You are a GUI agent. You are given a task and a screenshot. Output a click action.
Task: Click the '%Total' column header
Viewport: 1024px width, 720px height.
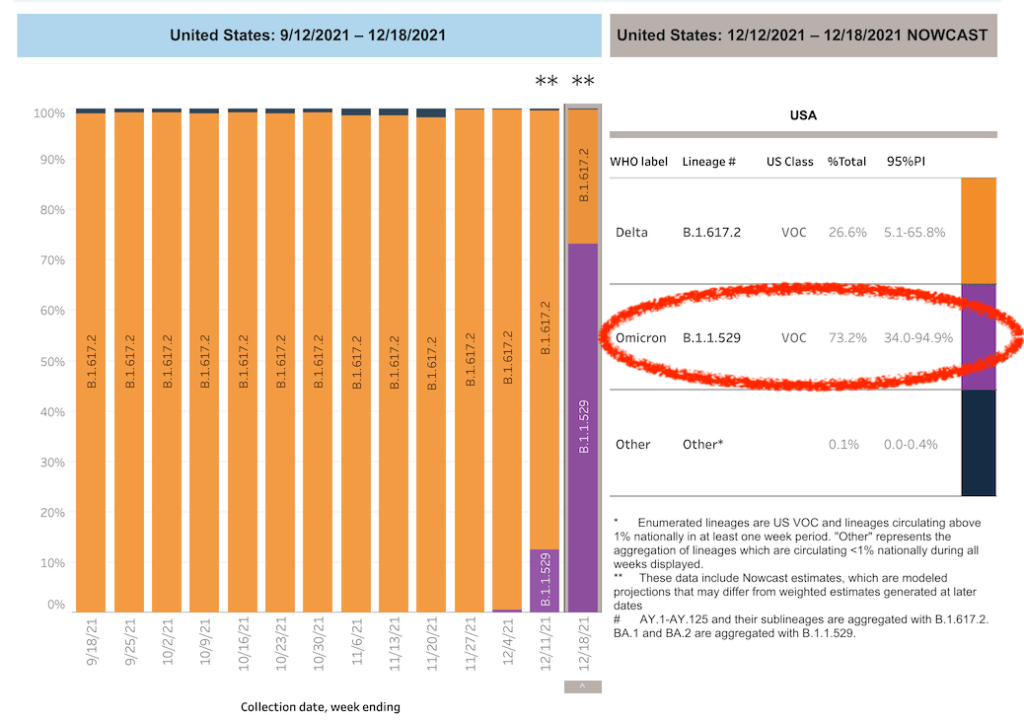pyautogui.click(x=846, y=161)
